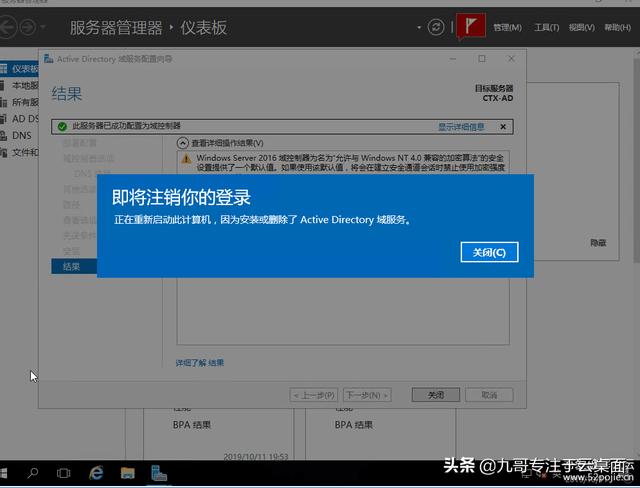640x488 pixels.
Task: Click the warning icon in results list
Action: tap(187, 159)
